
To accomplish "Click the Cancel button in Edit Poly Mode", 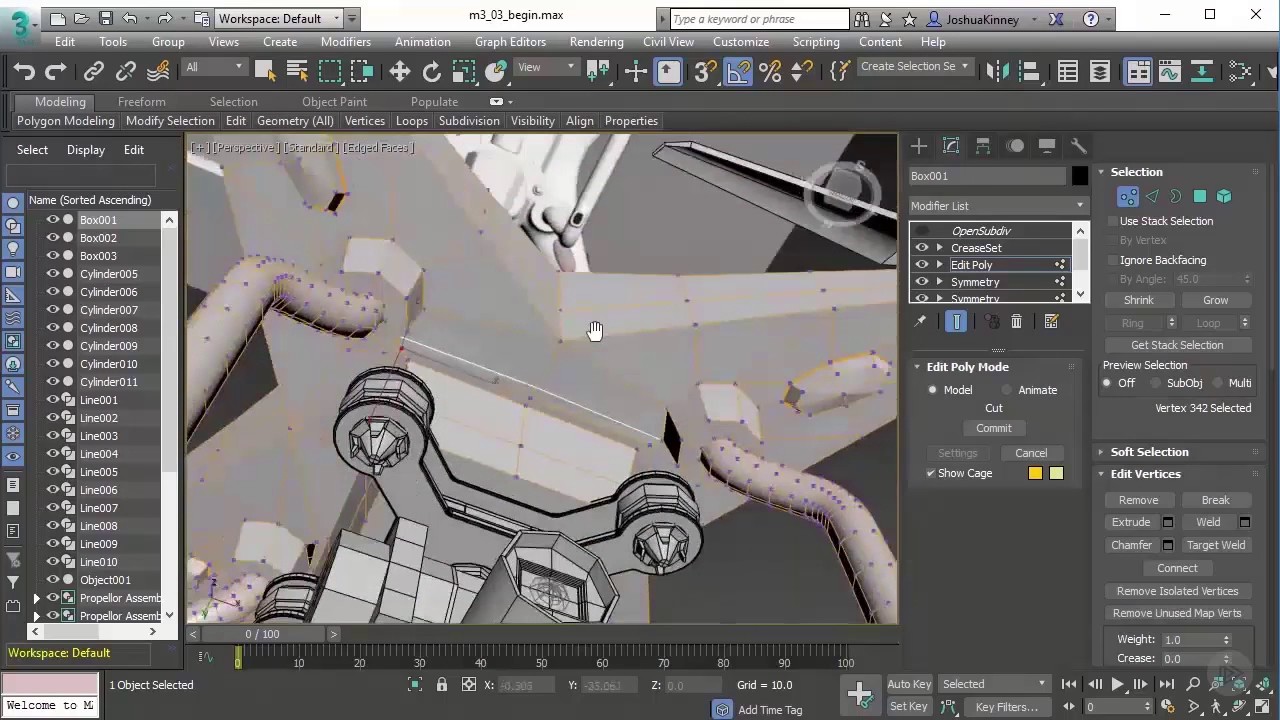I will (x=1031, y=453).
